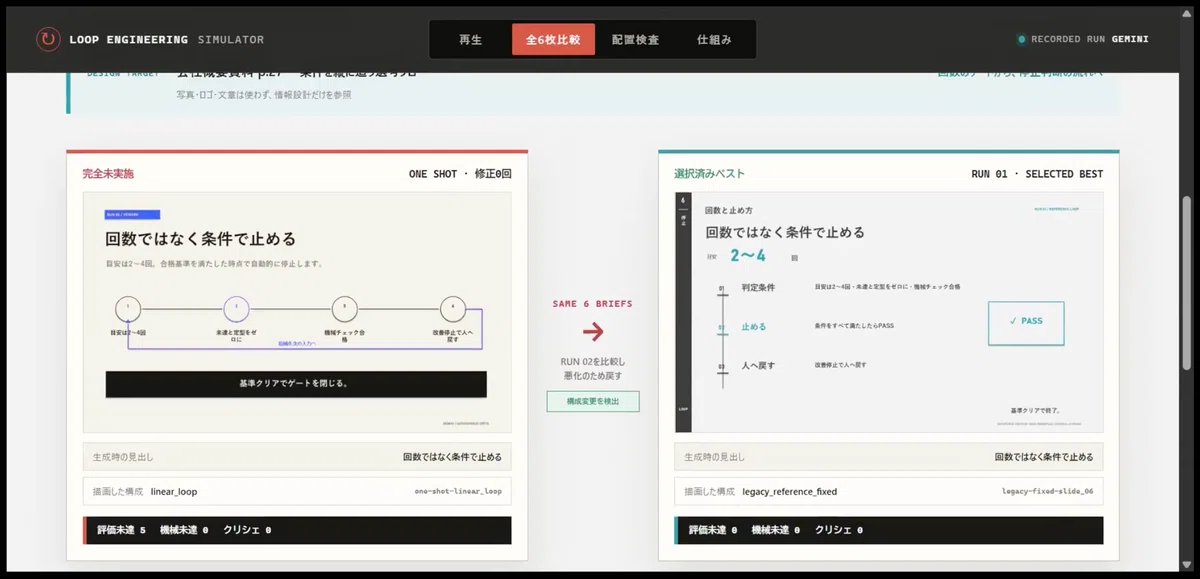Click the 完全未実施 card heading
1200x579 pixels.
point(108,173)
